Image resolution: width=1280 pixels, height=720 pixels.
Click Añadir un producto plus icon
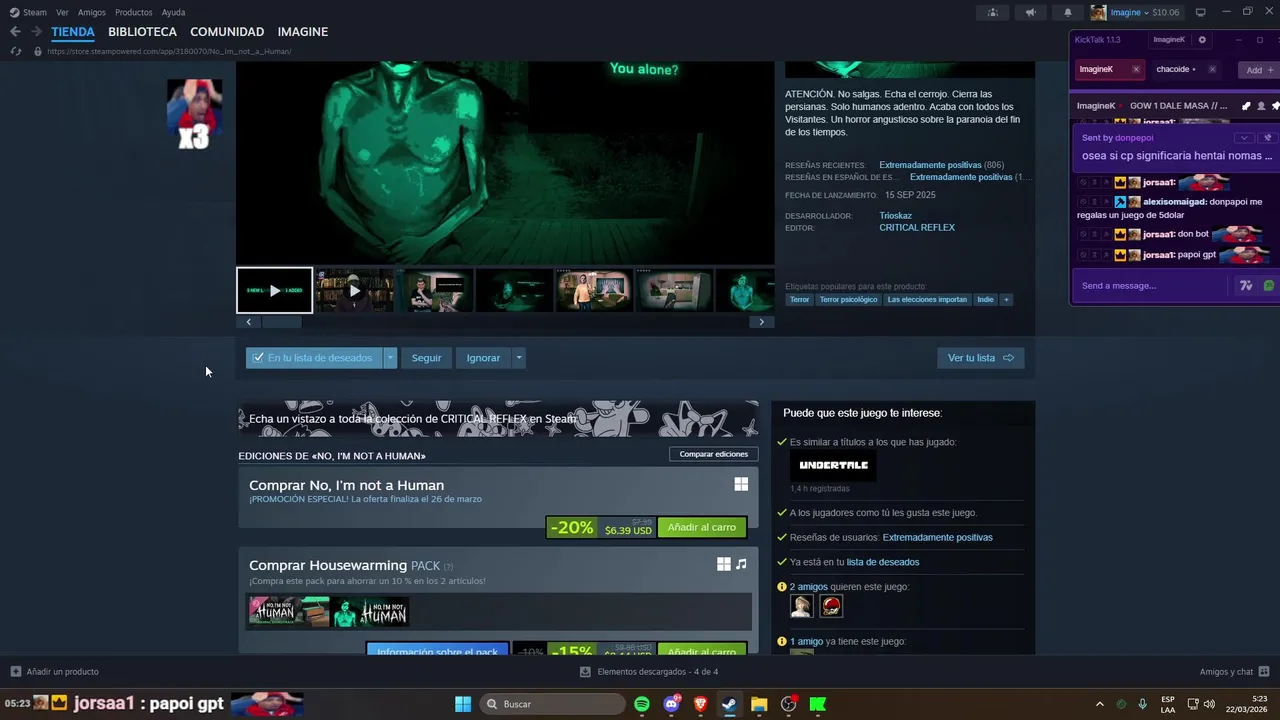(15, 672)
